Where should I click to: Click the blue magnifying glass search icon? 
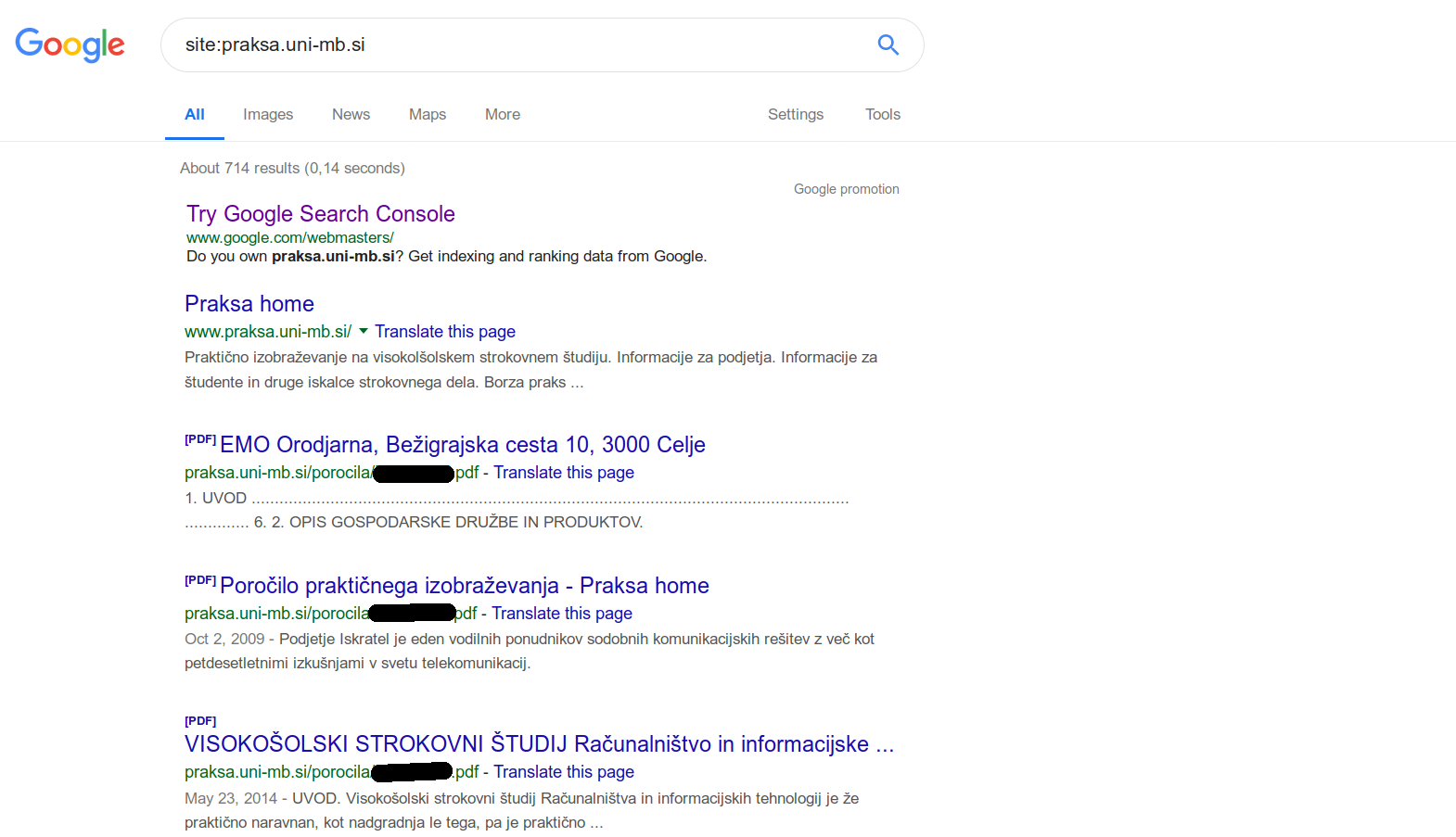pos(888,44)
